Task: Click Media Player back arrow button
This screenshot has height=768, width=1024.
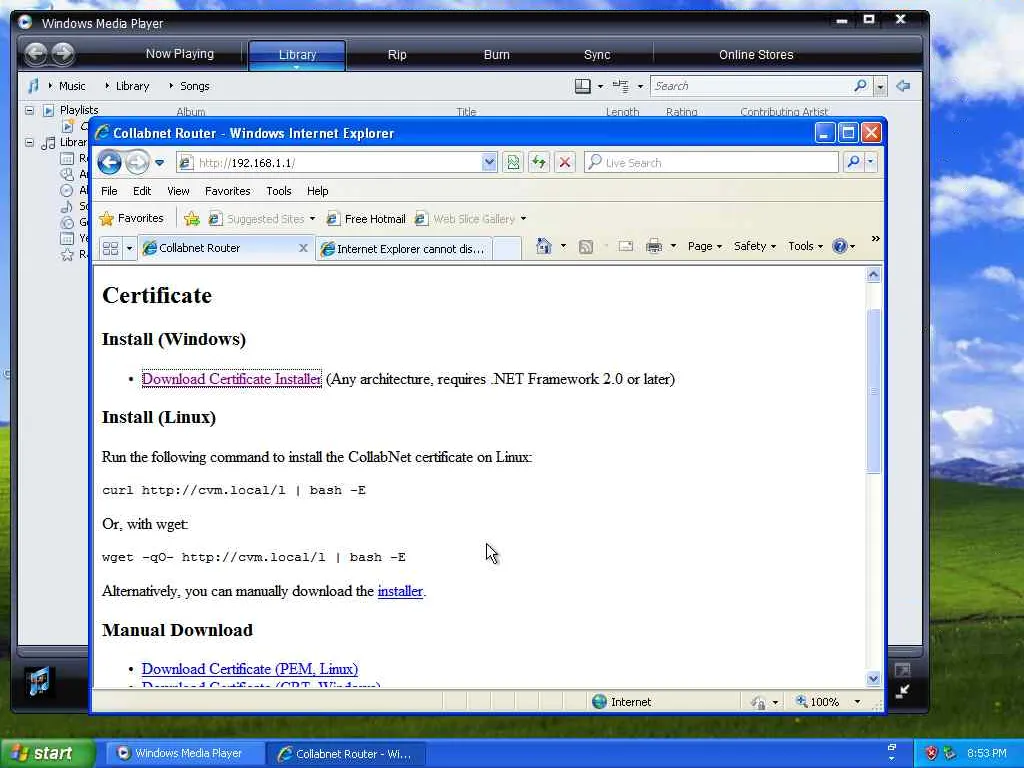Action: click(x=37, y=53)
